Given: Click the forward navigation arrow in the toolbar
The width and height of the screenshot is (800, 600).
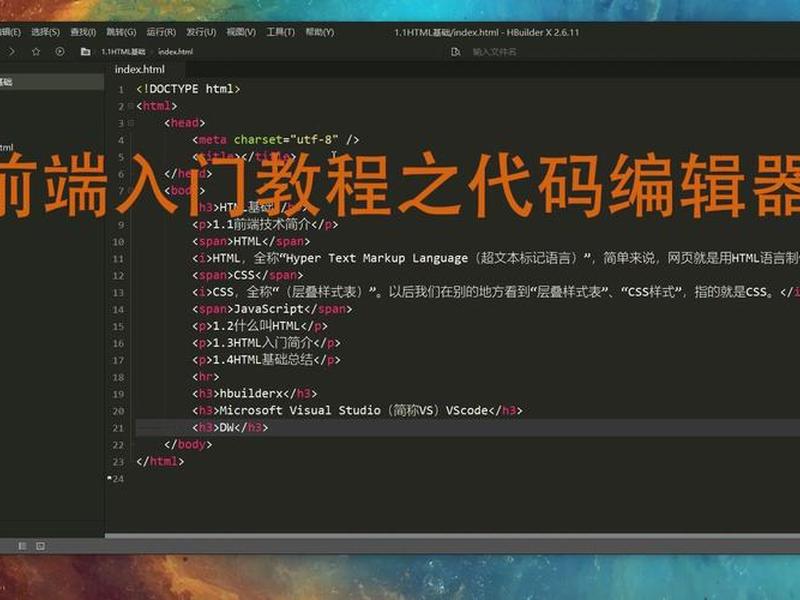Looking at the screenshot, I should pyautogui.click(x=12, y=52).
